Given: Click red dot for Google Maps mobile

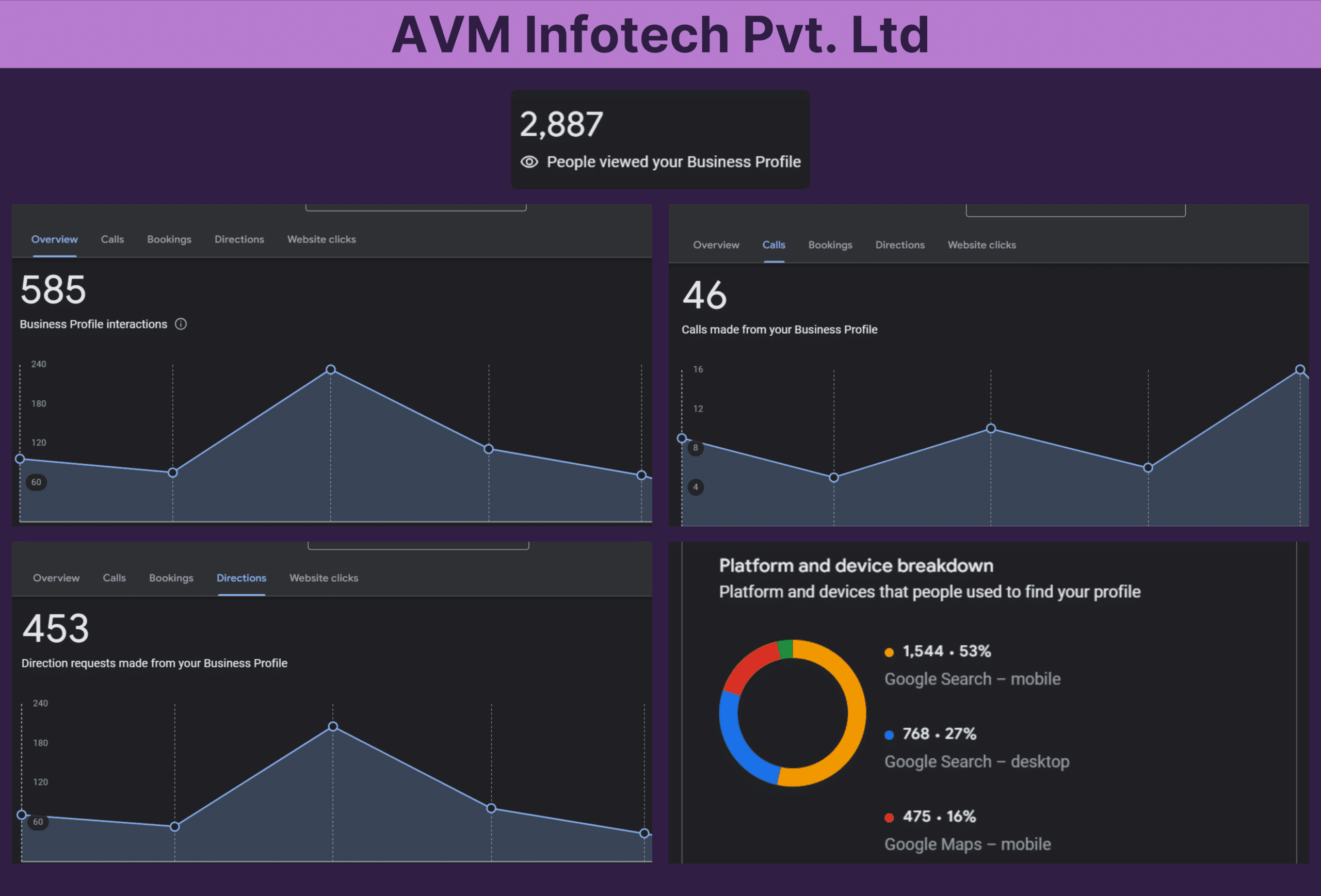Looking at the screenshot, I should [x=889, y=818].
